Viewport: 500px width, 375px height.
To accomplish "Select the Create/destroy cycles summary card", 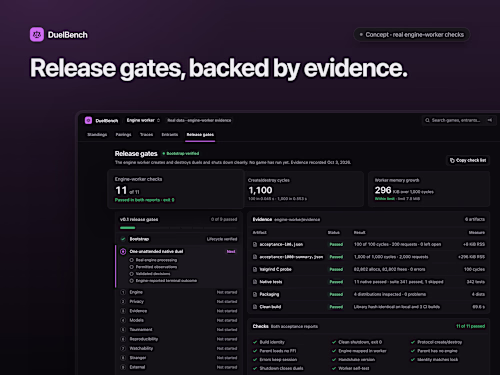I will pos(304,189).
